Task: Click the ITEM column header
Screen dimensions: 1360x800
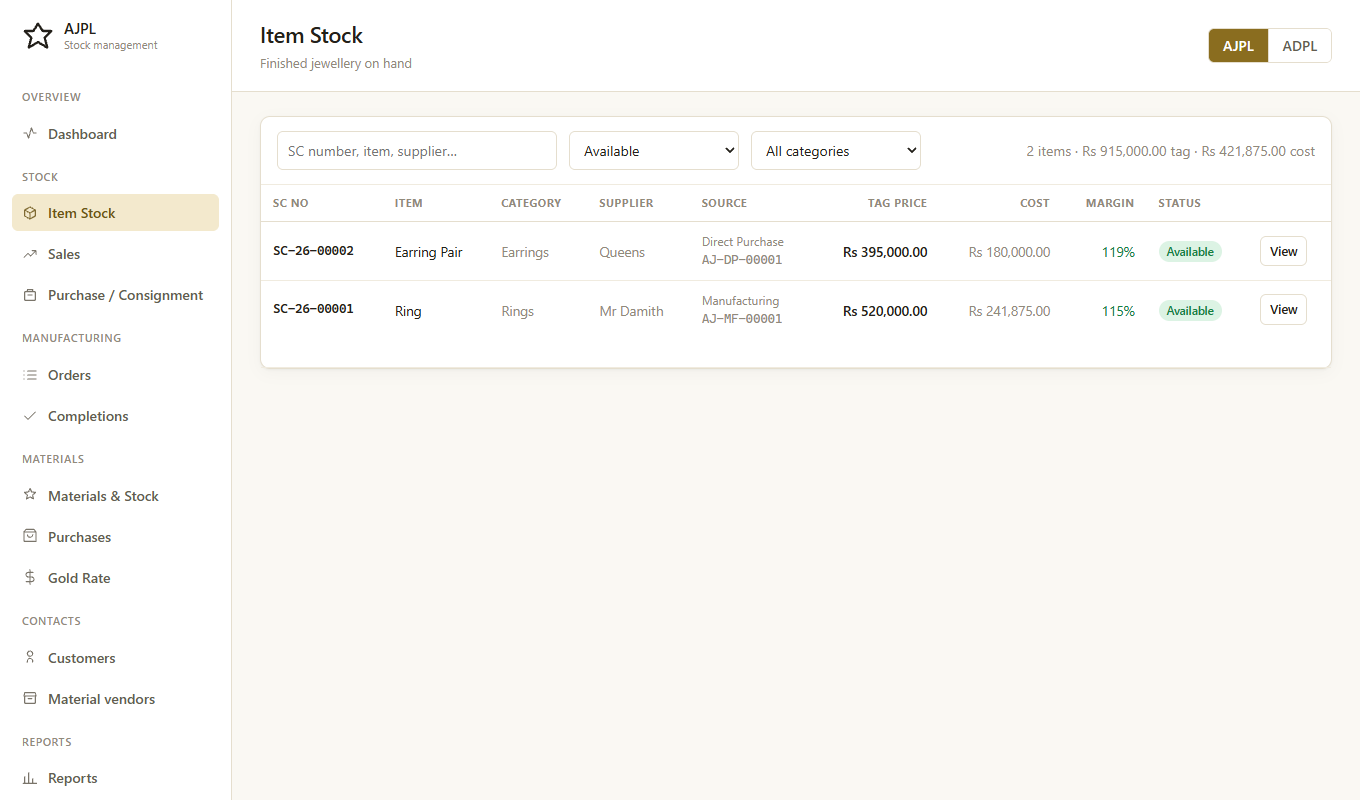Action: 409,203
